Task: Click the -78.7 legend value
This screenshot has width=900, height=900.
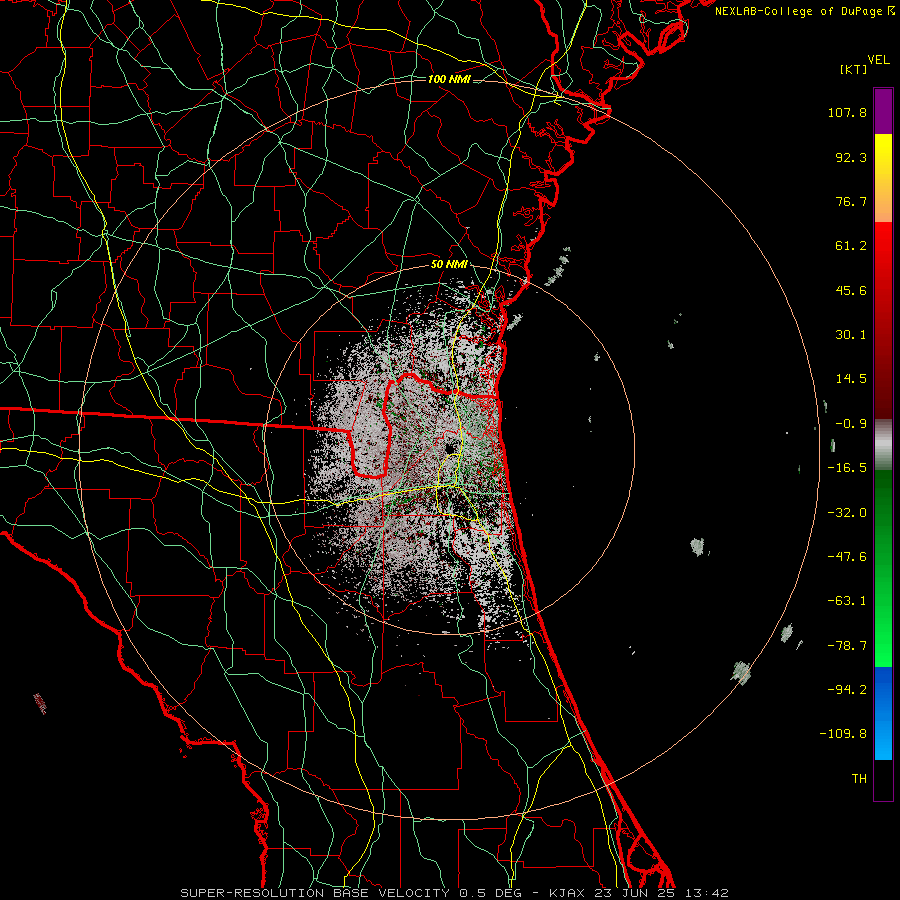Action: (x=847, y=646)
